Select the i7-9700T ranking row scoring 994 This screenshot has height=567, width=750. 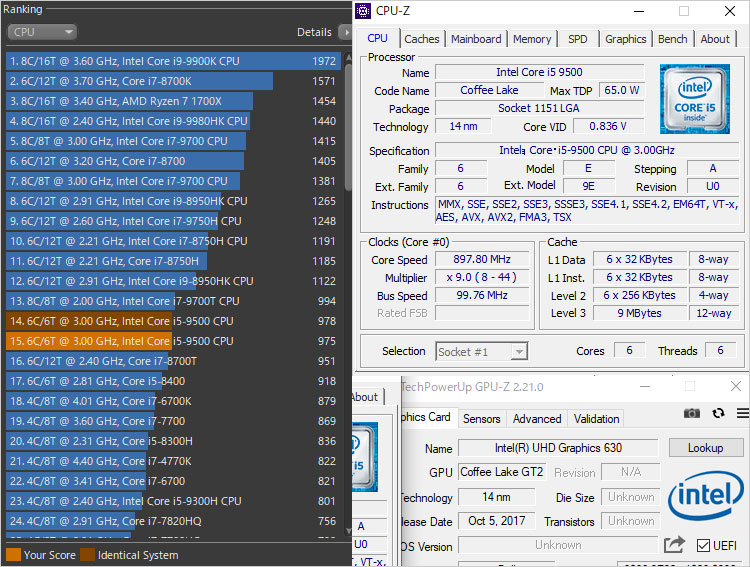pos(173,301)
